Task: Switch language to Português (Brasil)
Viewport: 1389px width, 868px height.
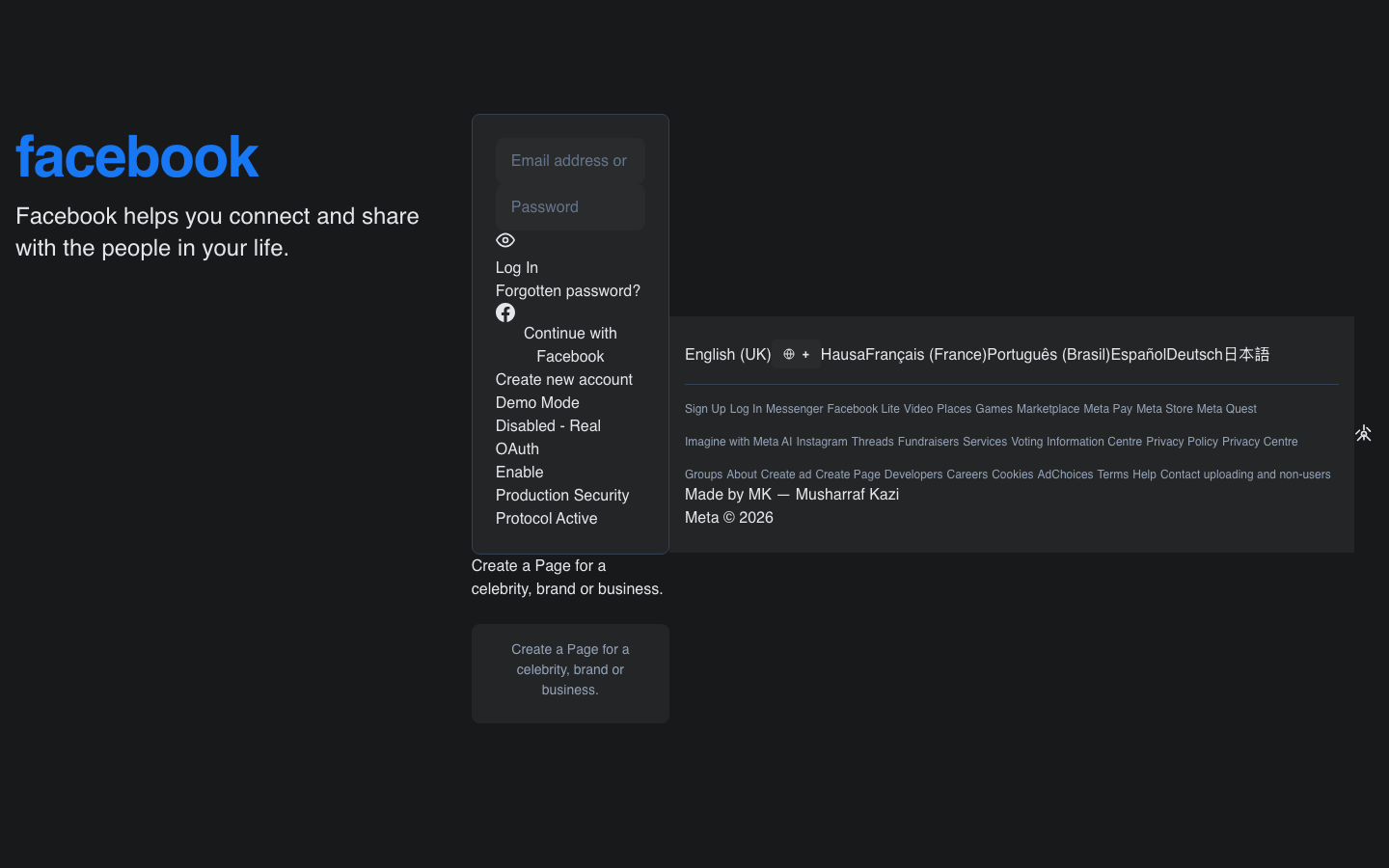Action: point(1048,355)
